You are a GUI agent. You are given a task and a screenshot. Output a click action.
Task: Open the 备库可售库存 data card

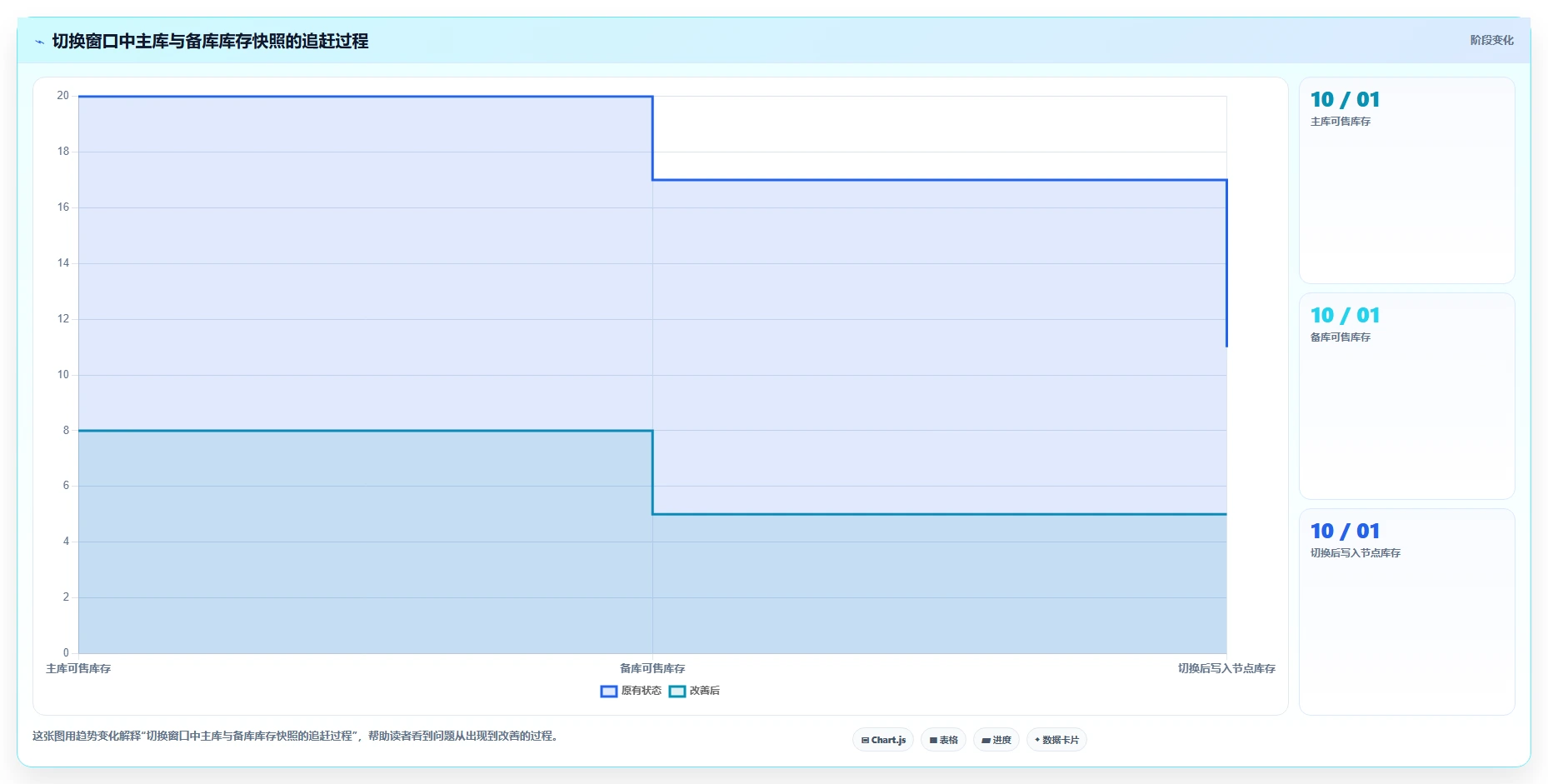1406,396
